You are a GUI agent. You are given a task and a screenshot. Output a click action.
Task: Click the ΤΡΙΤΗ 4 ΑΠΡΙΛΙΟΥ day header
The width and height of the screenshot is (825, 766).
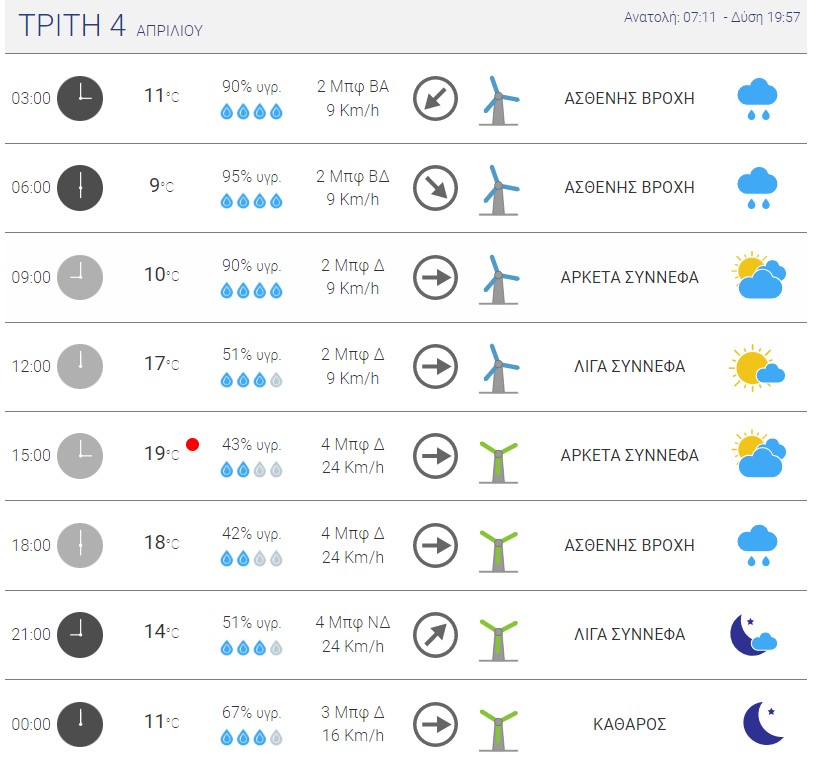coord(110,25)
